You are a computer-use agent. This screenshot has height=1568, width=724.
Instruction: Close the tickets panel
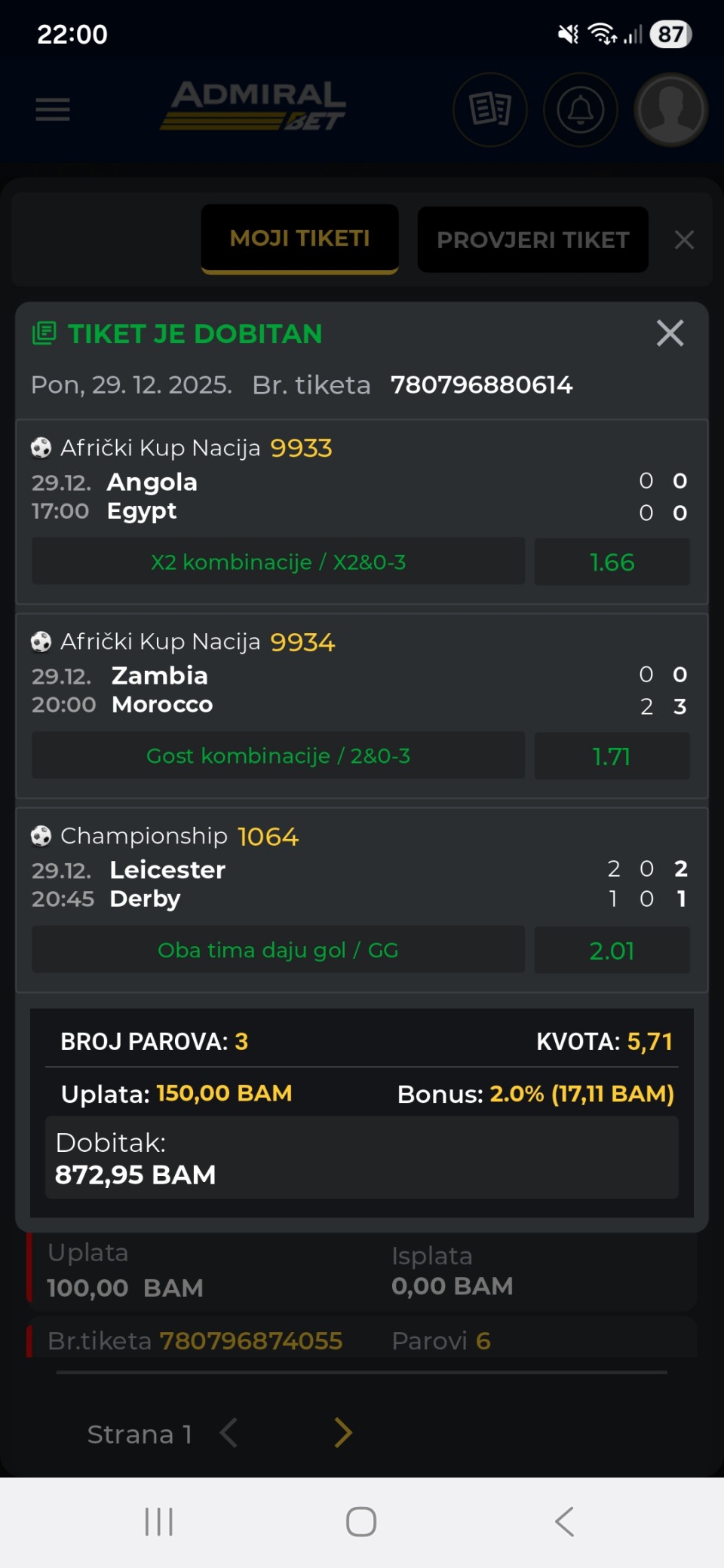tap(684, 240)
